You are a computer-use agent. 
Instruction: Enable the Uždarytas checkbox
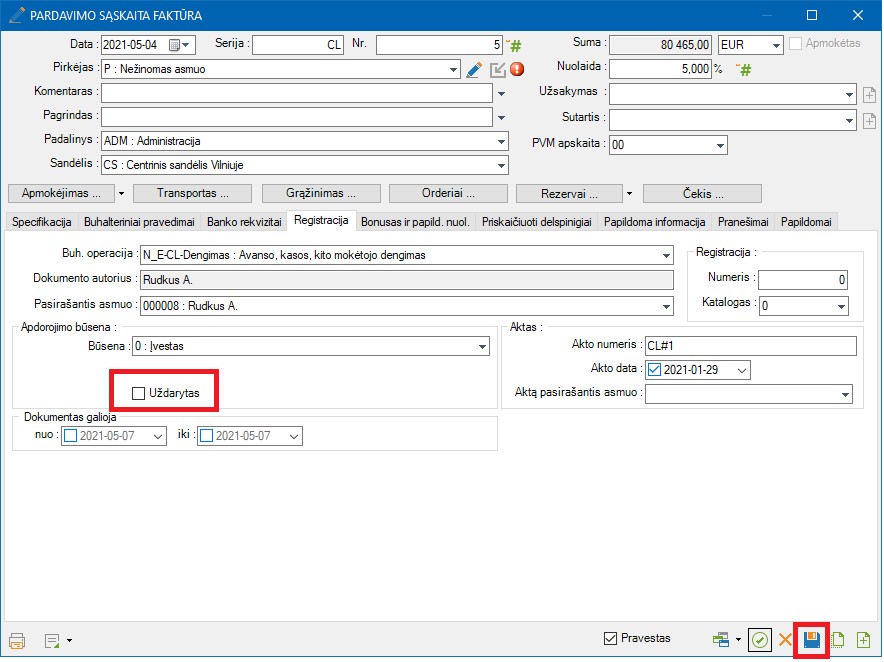pyautogui.click(x=139, y=393)
